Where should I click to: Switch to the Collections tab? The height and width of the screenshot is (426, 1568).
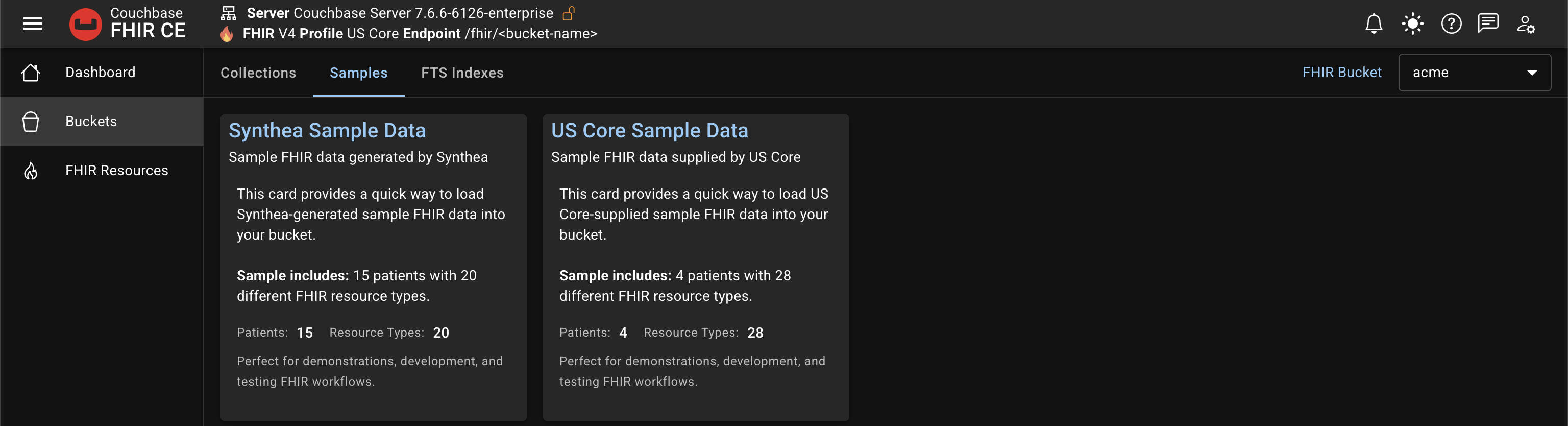(258, 73)
